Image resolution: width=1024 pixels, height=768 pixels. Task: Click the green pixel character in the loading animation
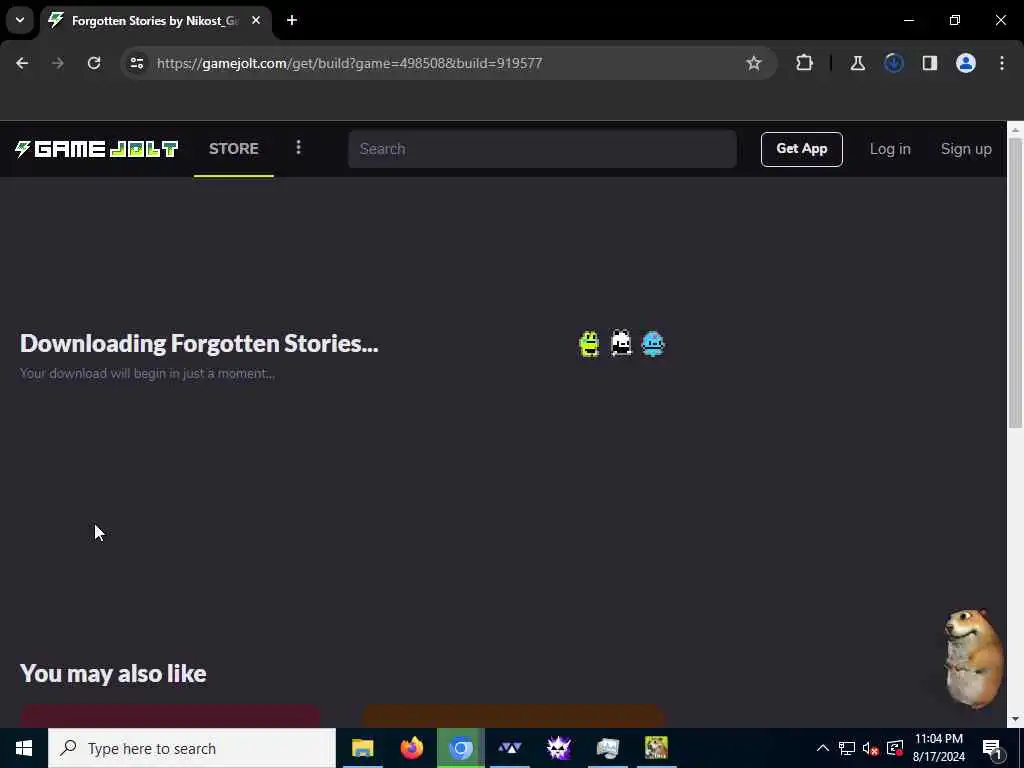click(x=589, y=344)
